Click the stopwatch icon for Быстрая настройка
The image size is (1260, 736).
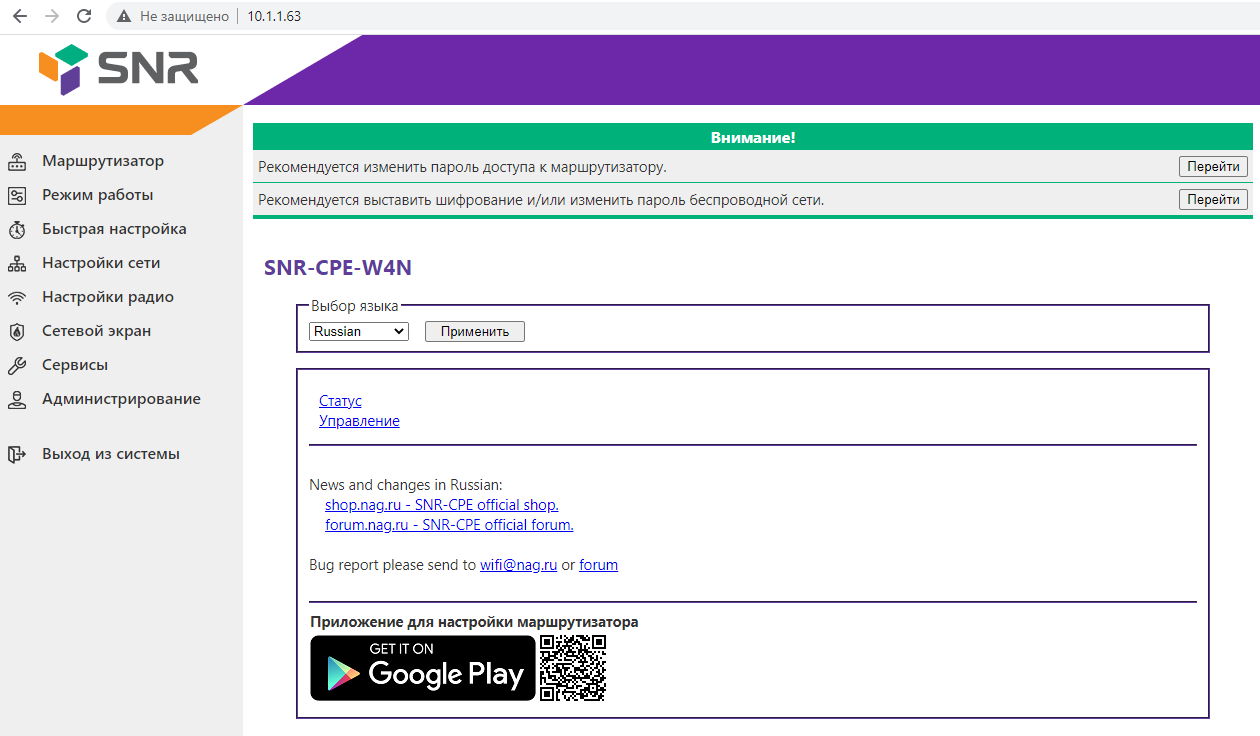(16, 230)
